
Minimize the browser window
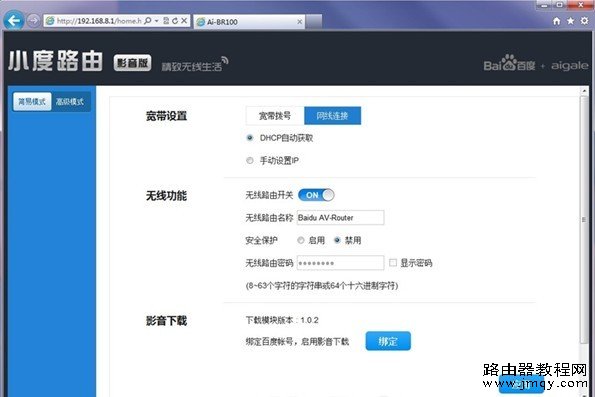click(x=545, y=5)
